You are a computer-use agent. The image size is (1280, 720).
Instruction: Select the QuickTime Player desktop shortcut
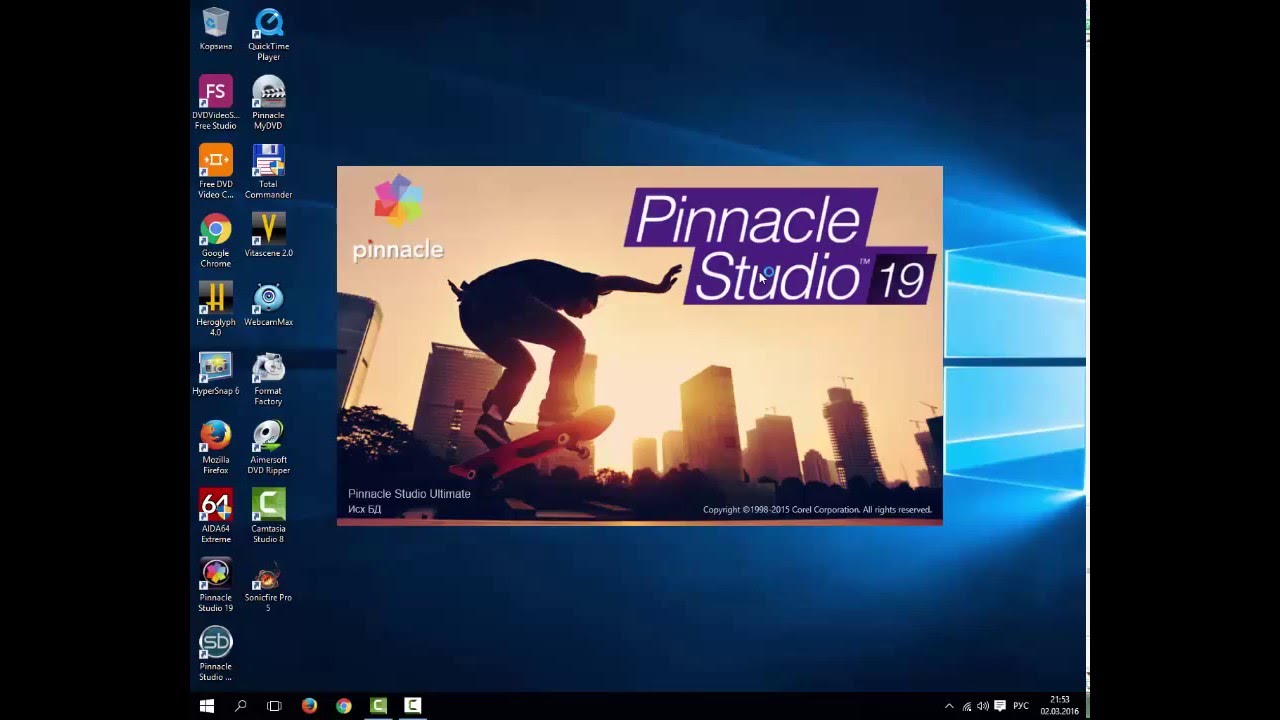[x=268, y=34]
